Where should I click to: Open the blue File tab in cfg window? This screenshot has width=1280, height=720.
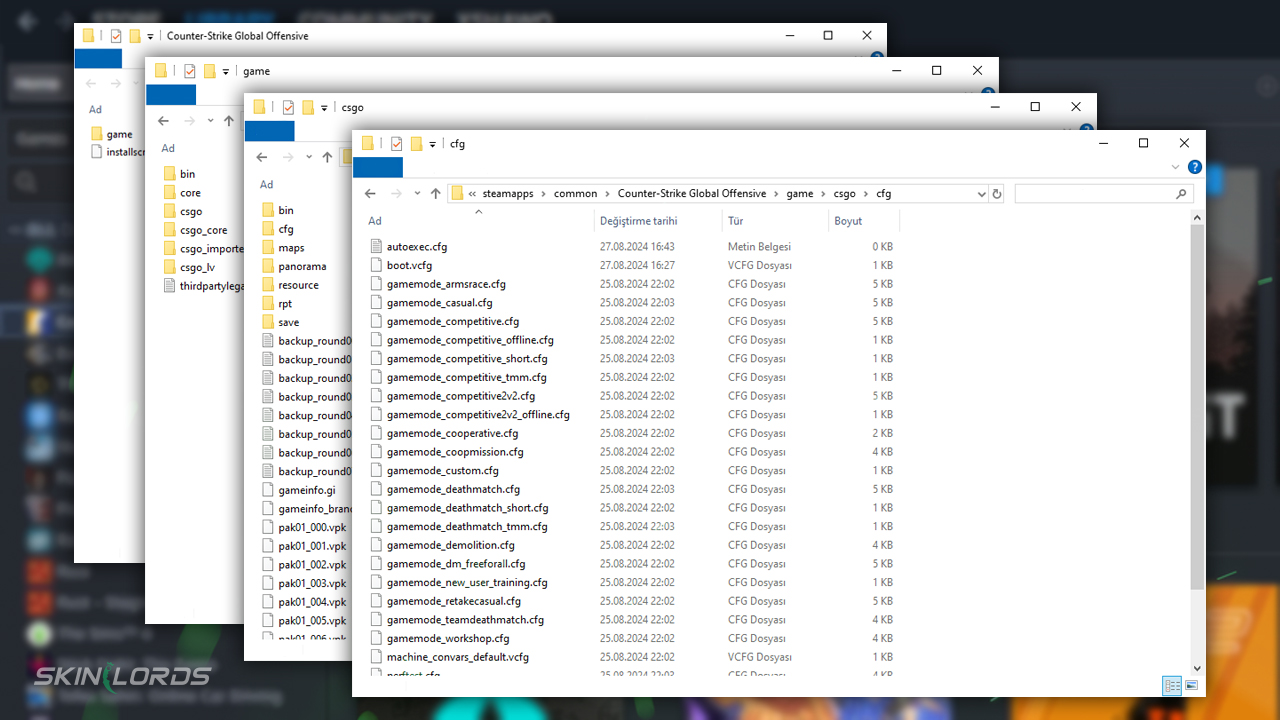(377, 167)
